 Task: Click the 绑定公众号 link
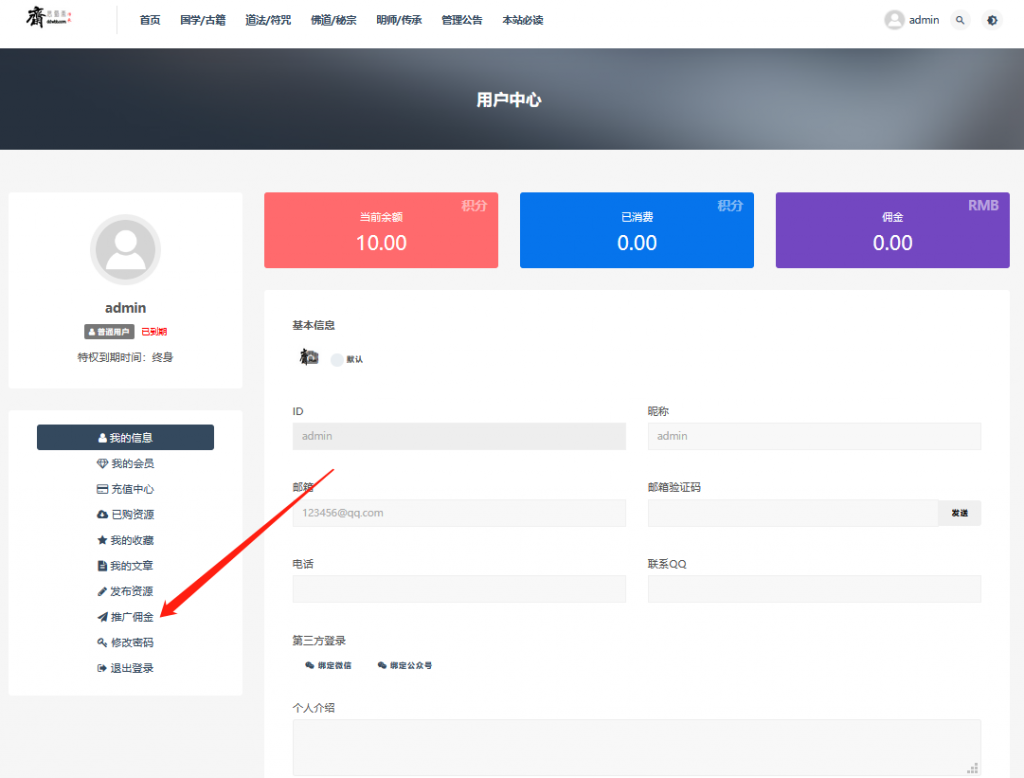(405, 665)
